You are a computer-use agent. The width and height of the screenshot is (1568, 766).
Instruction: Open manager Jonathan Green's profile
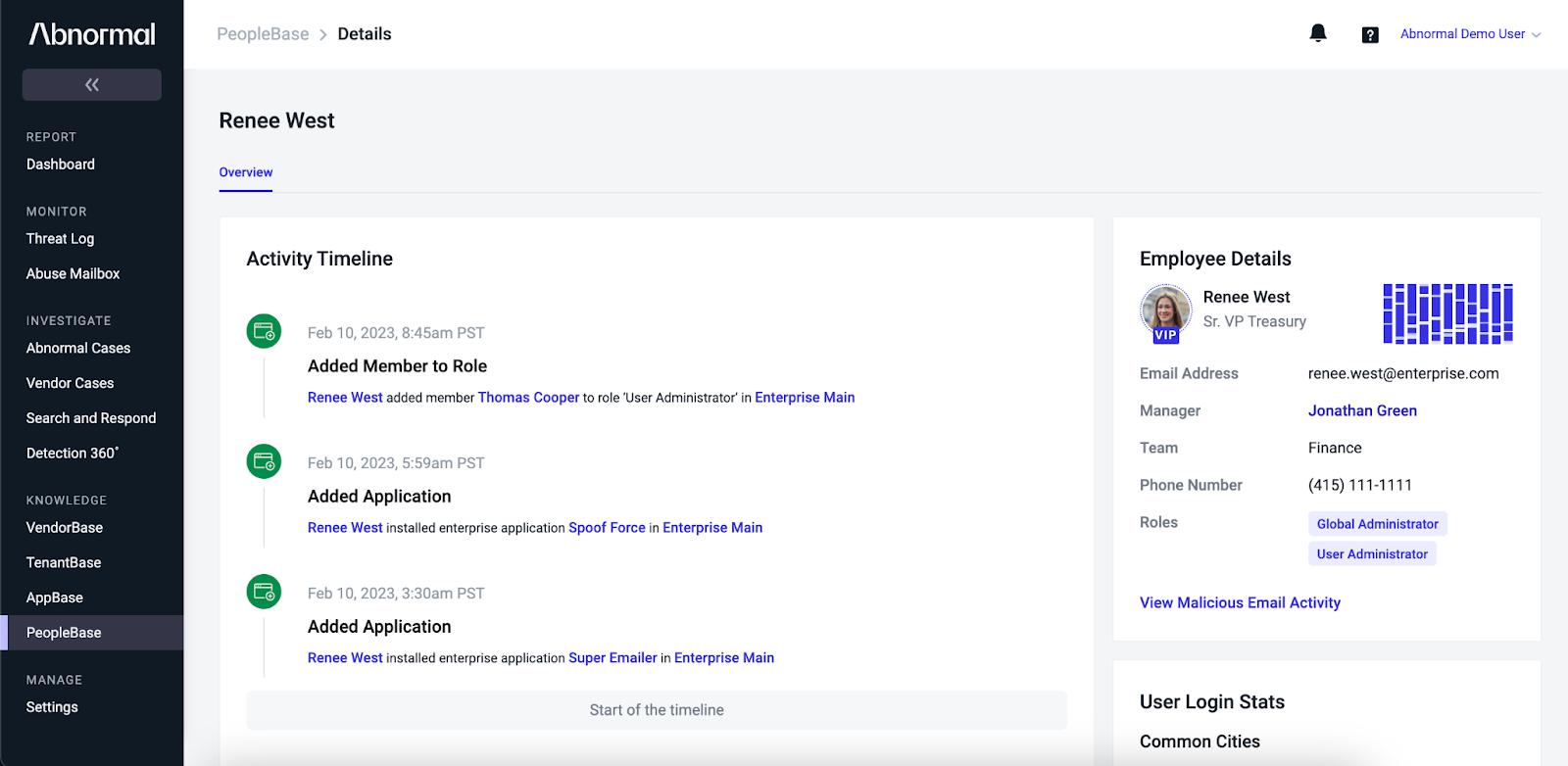[1362, 411]
